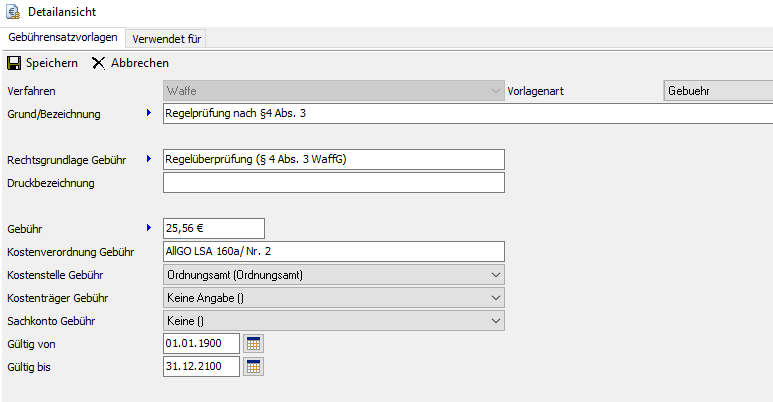This screenshot has width=773, height=402.
Task: Click the Kostenverordnung Gebühr text field
Action: click(333, 251)
